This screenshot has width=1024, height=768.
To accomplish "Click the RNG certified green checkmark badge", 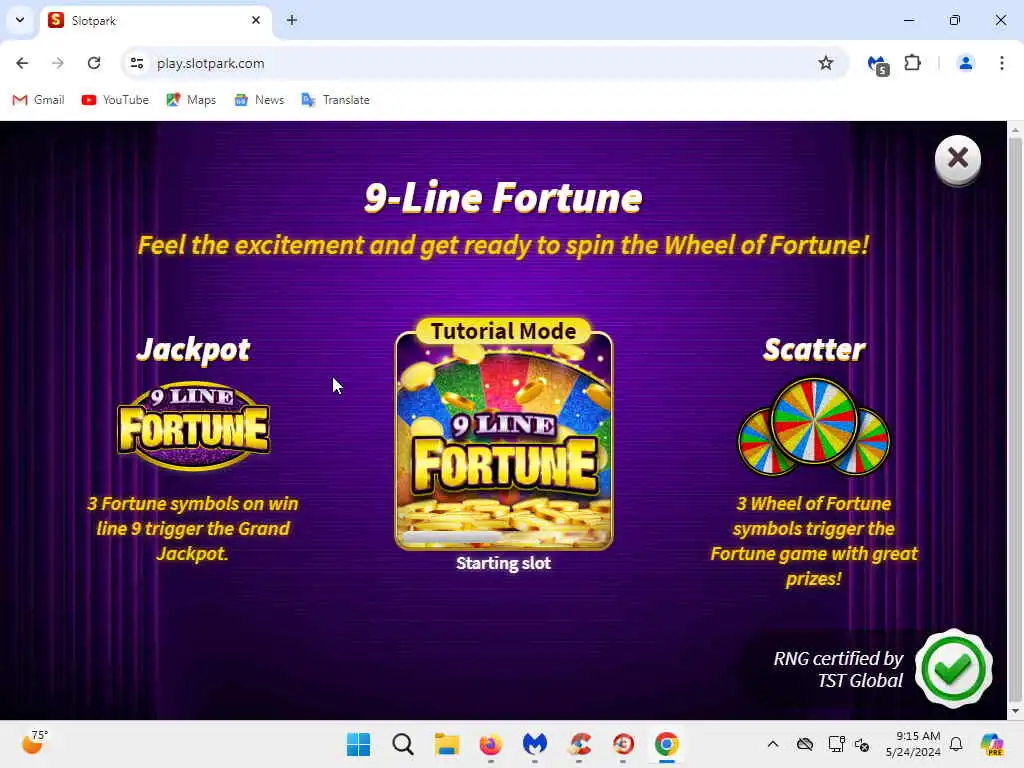I will [953, 668].
